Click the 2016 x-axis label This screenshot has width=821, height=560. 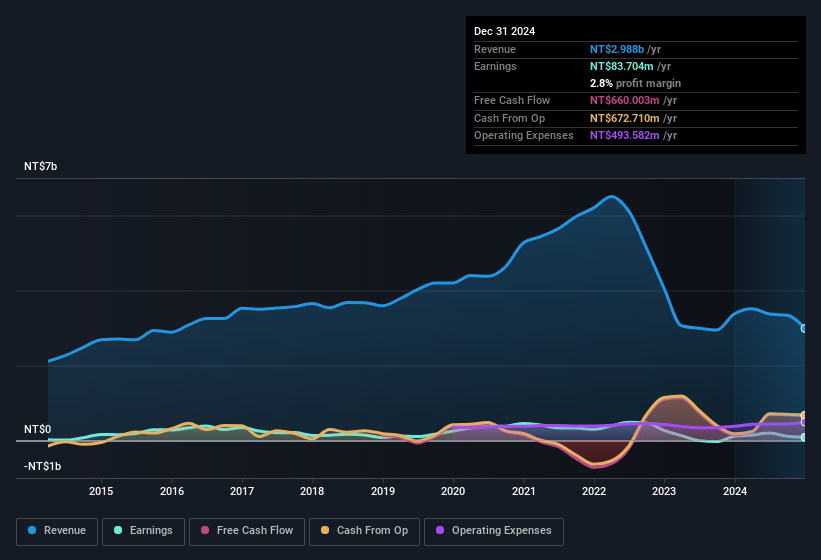click(172, 491)
